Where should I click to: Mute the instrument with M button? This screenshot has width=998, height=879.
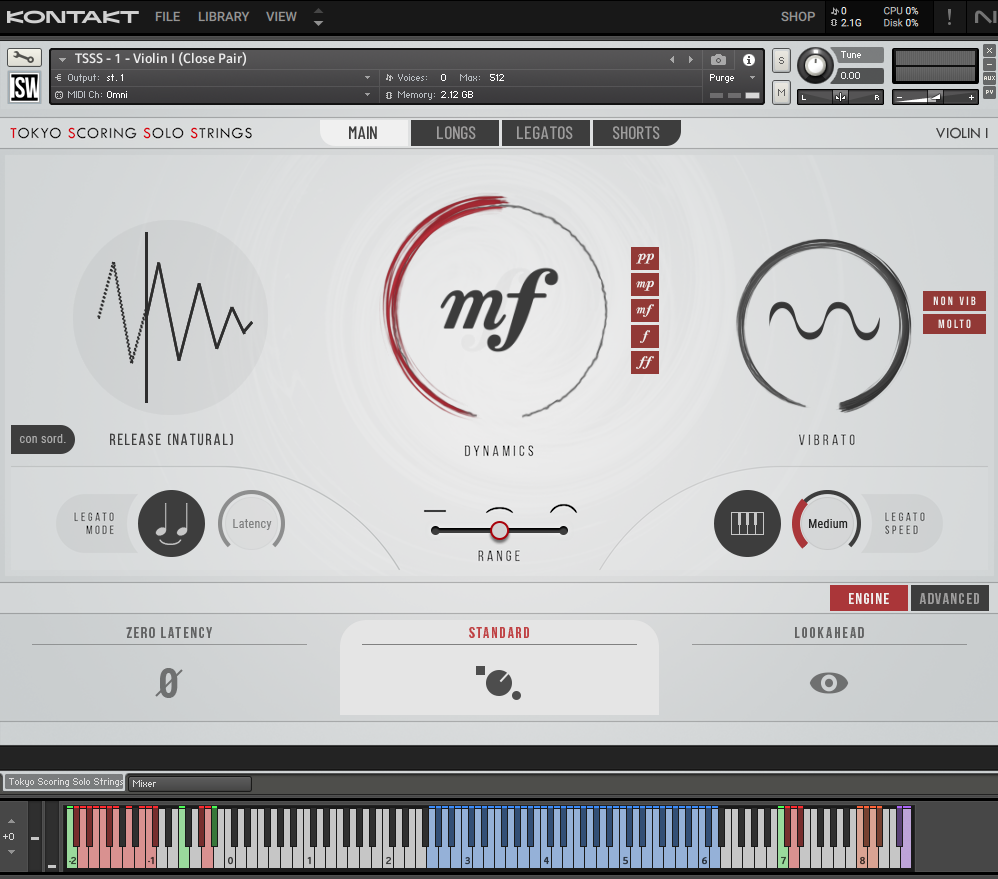click(x=781, y=93)
